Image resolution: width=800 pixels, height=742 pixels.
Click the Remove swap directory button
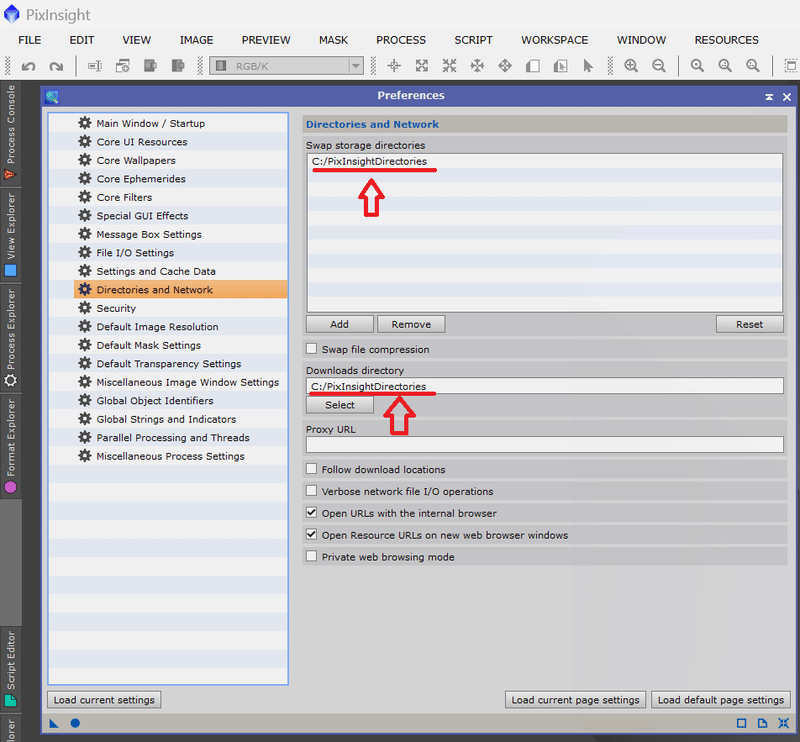411,324
